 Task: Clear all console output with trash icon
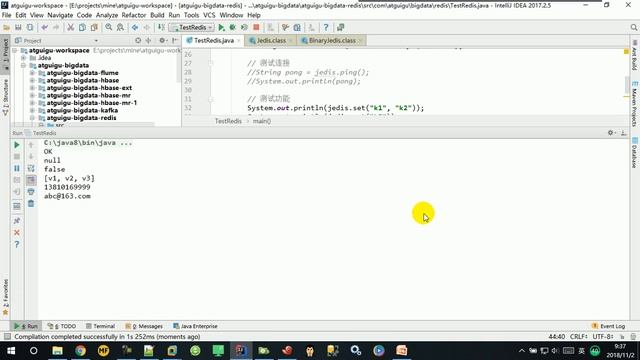31,203
